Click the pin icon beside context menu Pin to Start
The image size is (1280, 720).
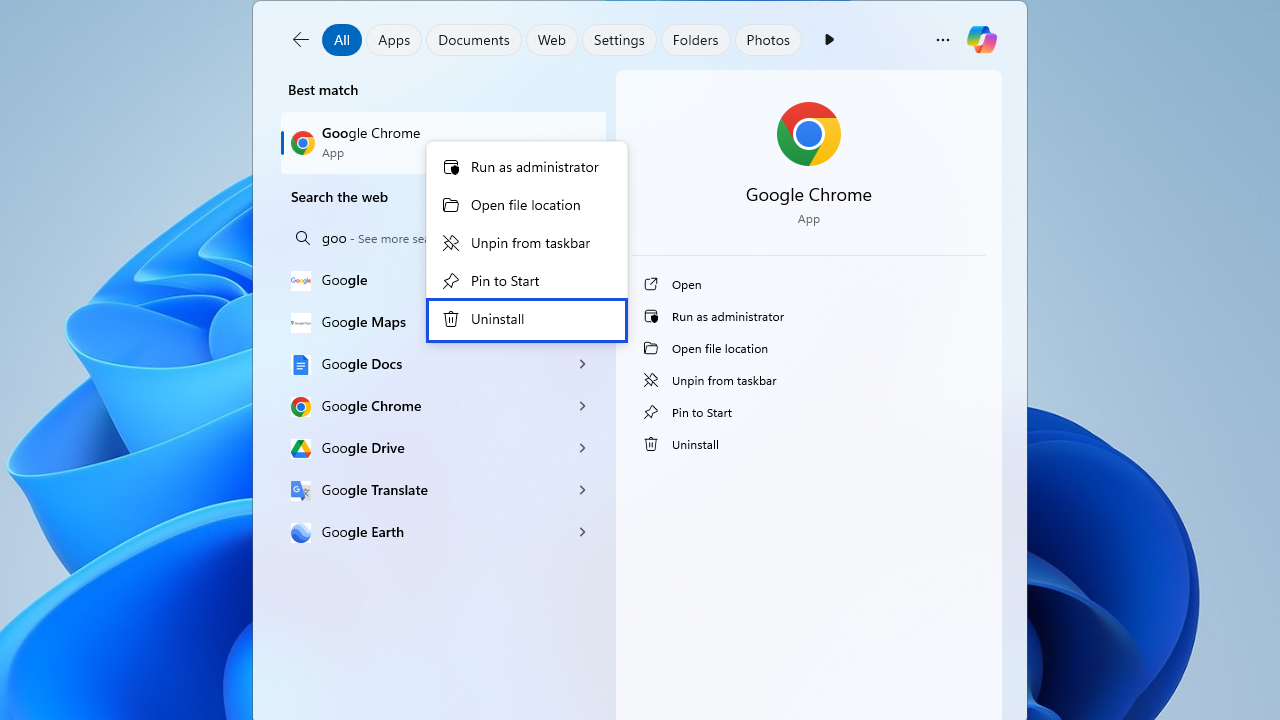[451, 281]
